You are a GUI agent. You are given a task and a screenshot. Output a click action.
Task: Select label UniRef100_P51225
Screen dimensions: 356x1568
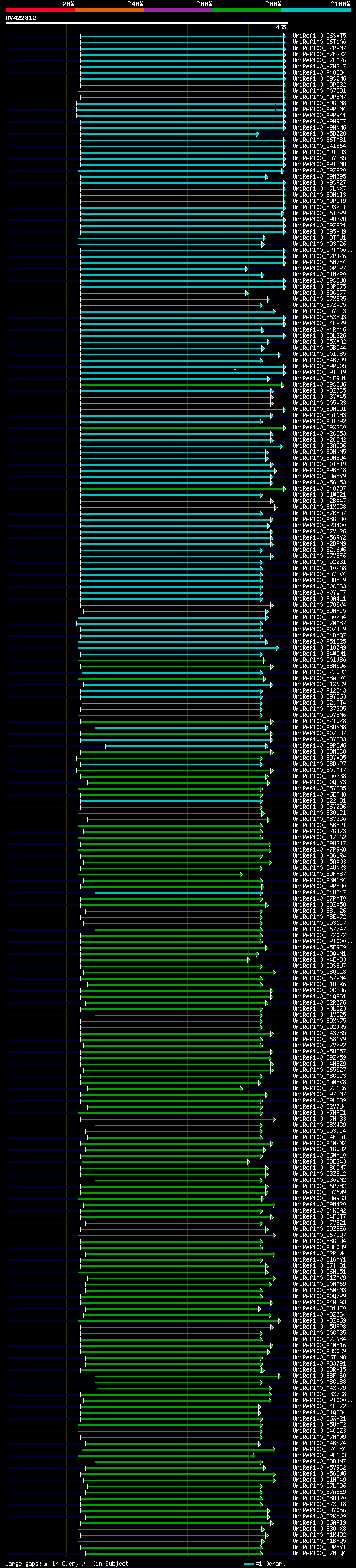point(319,641)
